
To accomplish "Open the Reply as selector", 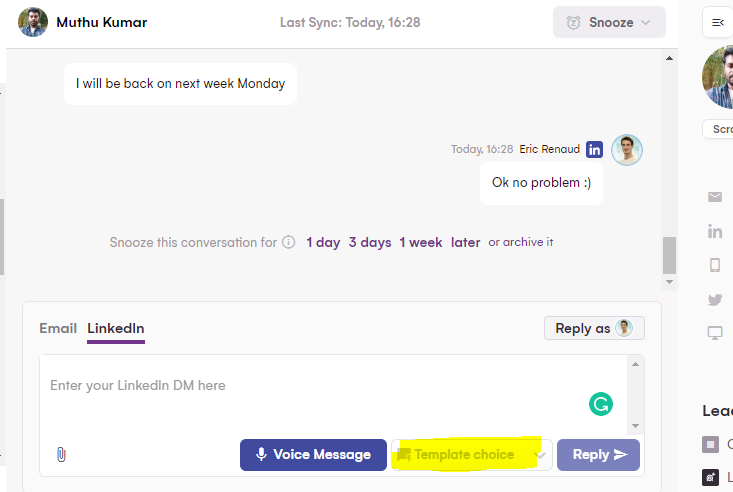I will click(594, 328).
